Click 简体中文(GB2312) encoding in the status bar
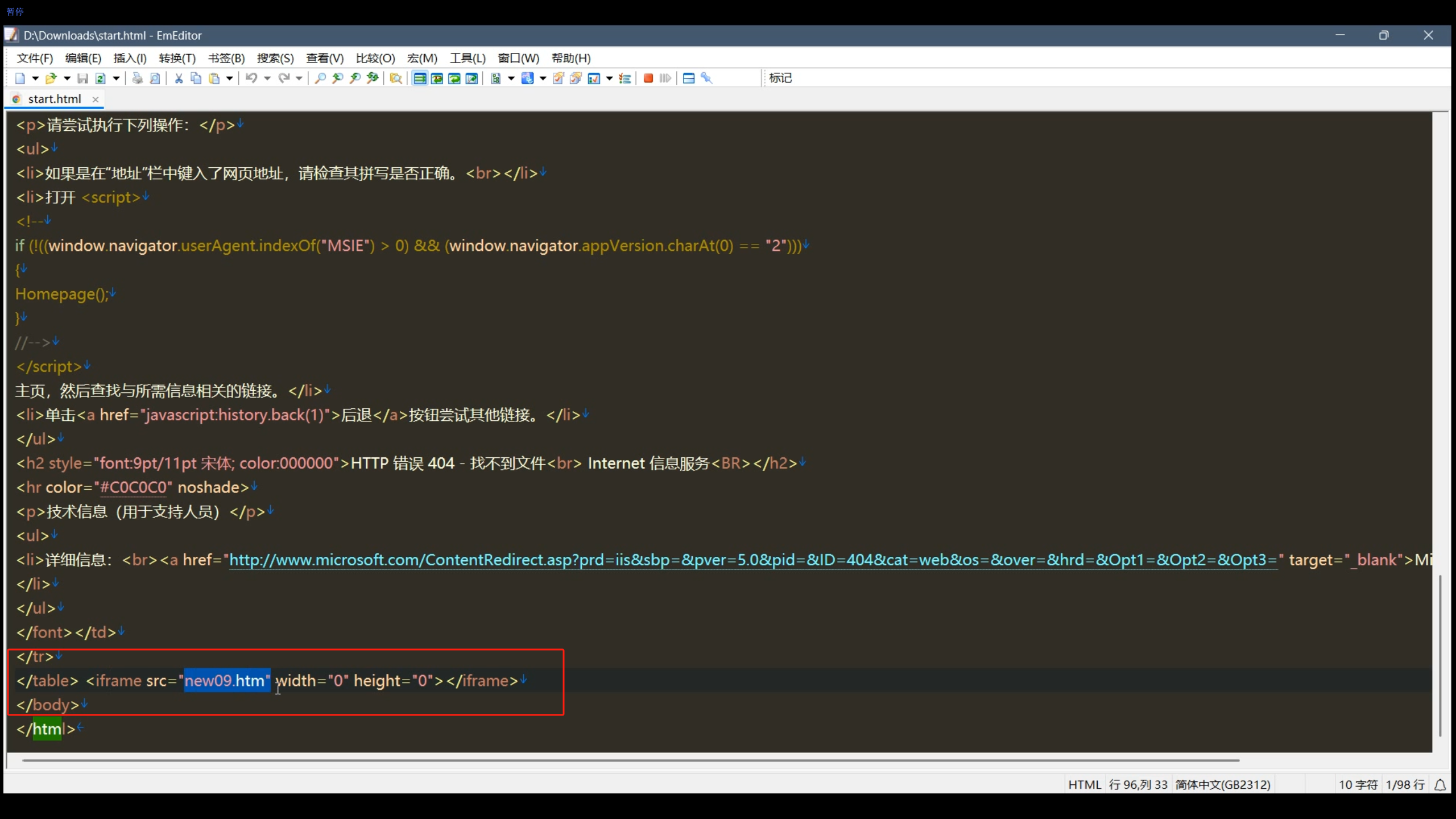The height and width of the screenshot is (819, 1456). (x=1223, y=784)
